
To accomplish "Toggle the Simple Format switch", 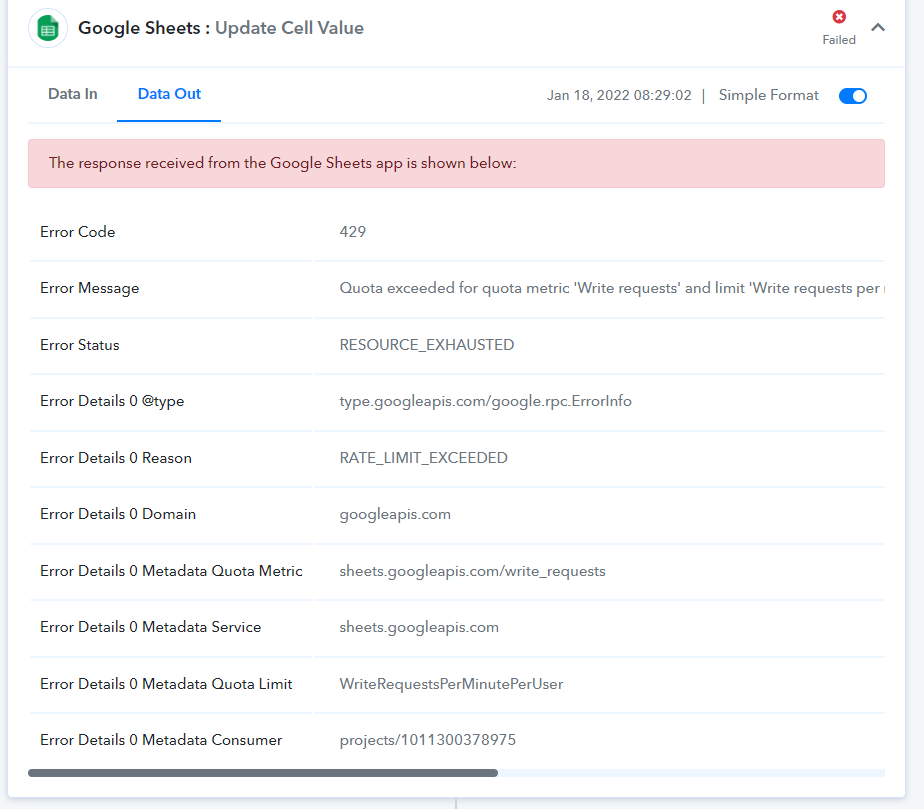I will pyautogui.click(x=853, y=95).
